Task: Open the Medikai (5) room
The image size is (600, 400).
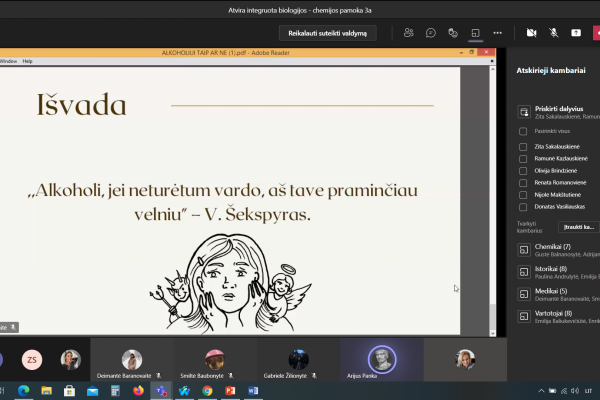Action: pos(558,294)
